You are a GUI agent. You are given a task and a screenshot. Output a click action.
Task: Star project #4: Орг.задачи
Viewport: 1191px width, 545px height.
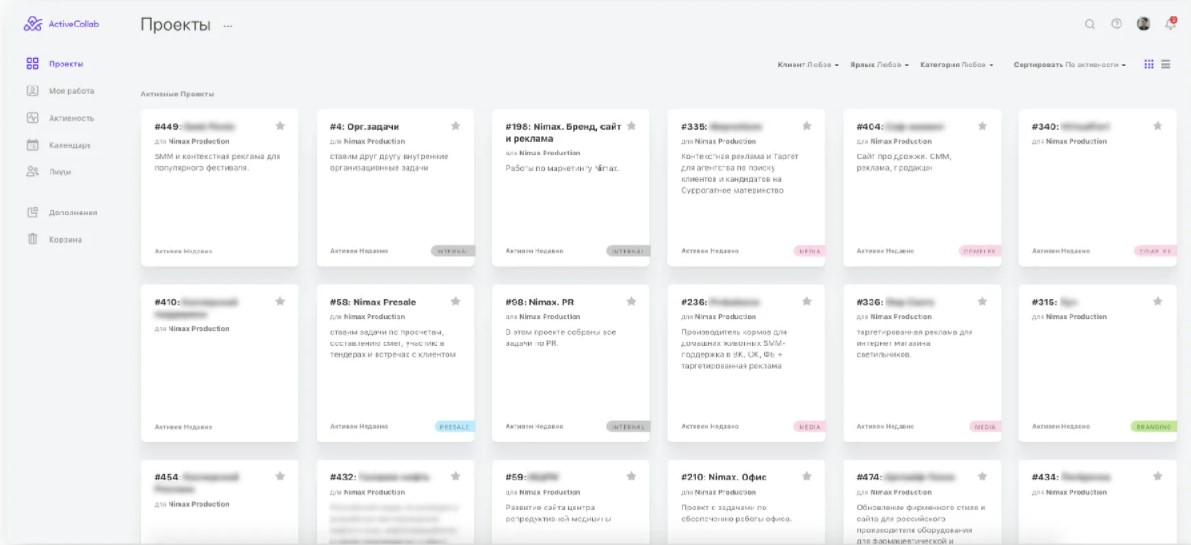click(x=455, y=126)
